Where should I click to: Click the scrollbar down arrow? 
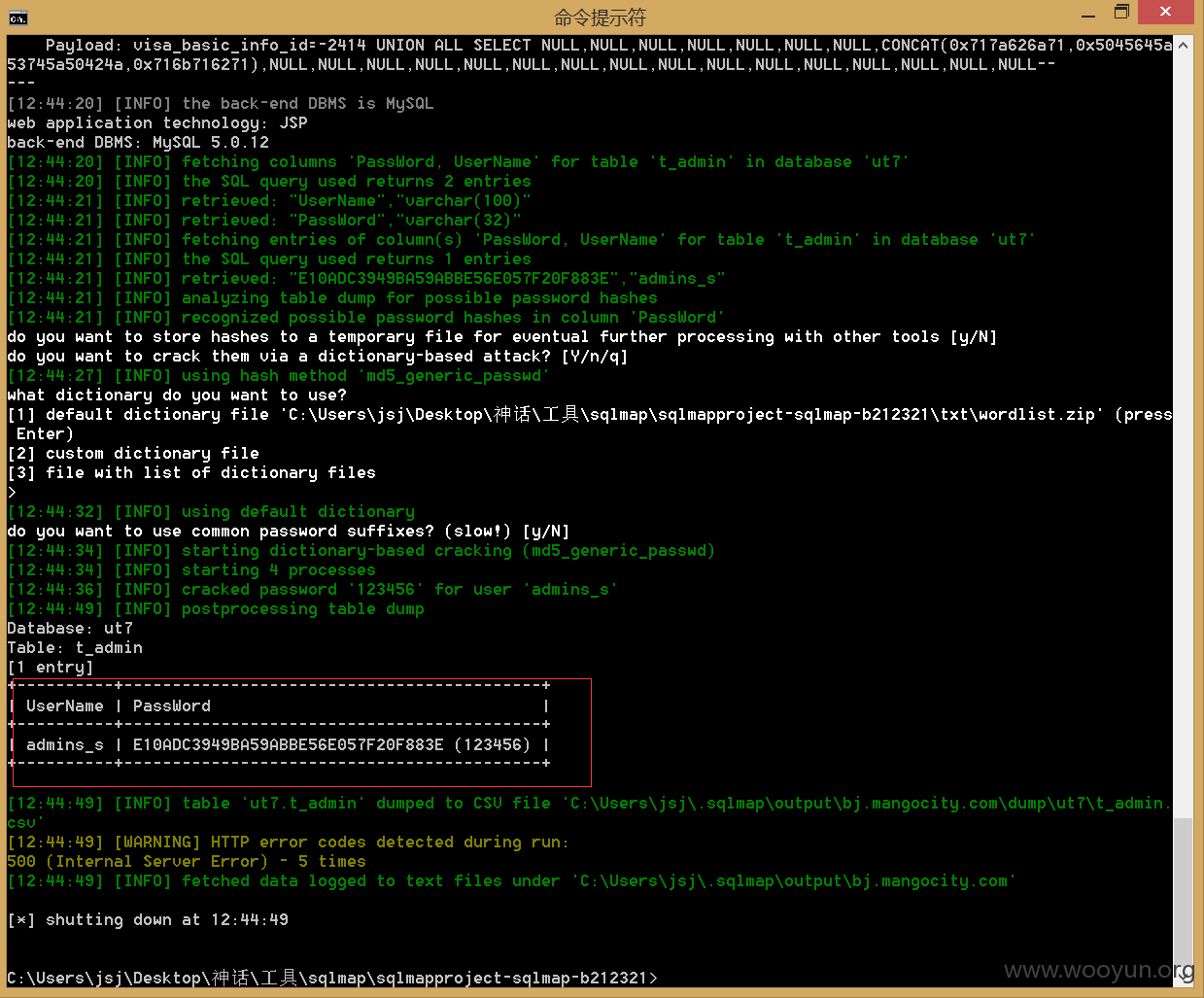pos(1183,978)
